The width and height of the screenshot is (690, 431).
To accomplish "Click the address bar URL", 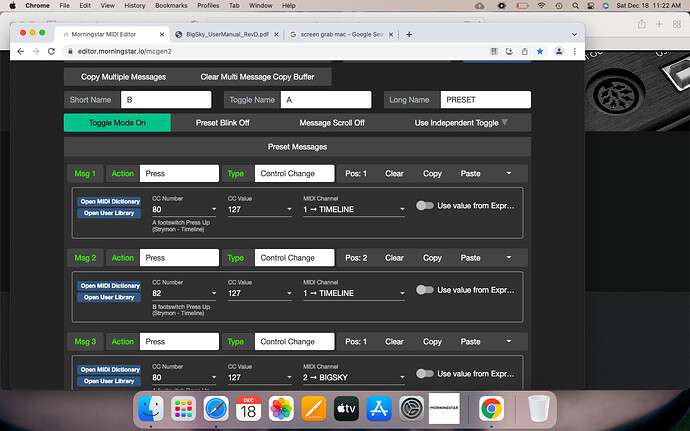I will 125,51.
